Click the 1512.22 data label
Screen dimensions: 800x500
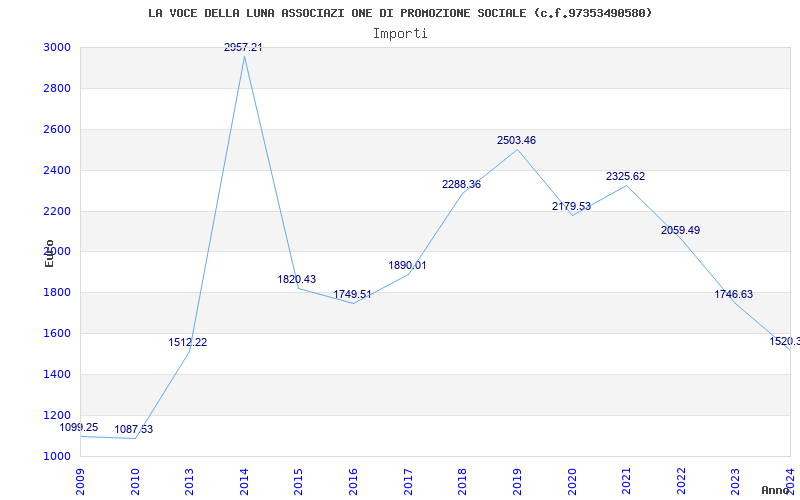[x=188, y=342]
